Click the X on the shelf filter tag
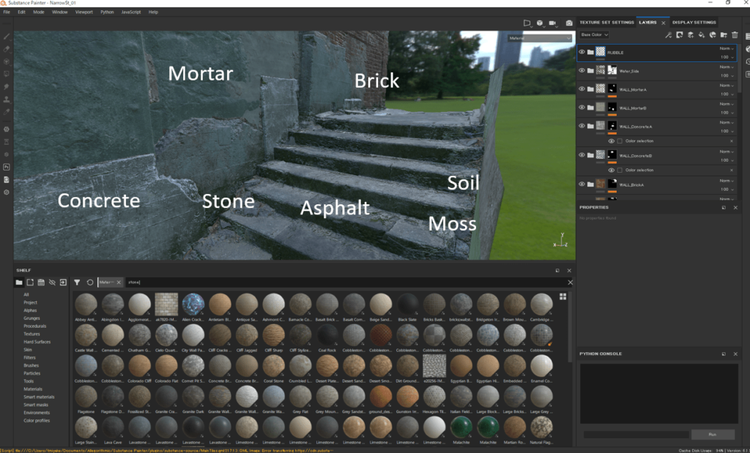This screenshot has width=750, height=453. coord(119,283)
